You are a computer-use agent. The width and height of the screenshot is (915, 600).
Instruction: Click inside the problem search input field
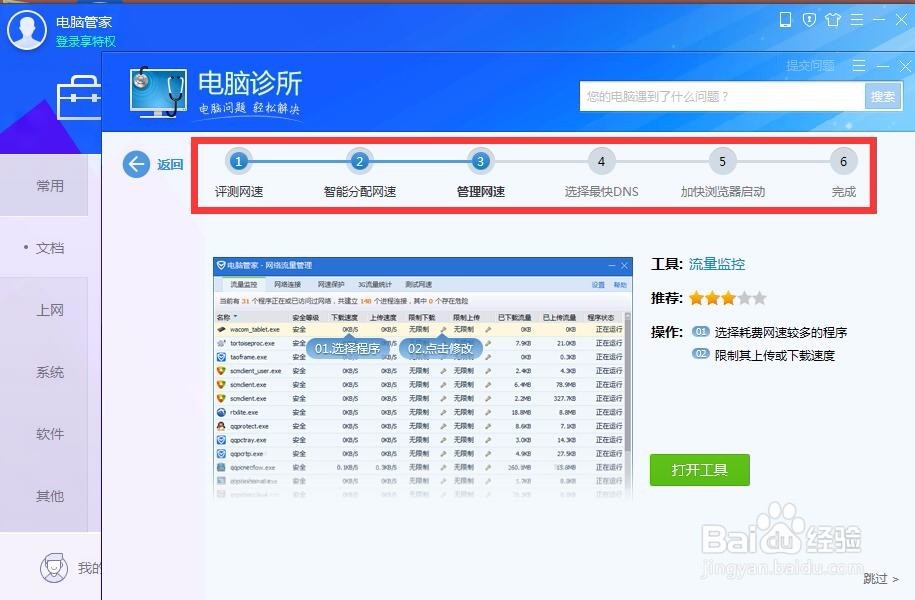point(720,96)
